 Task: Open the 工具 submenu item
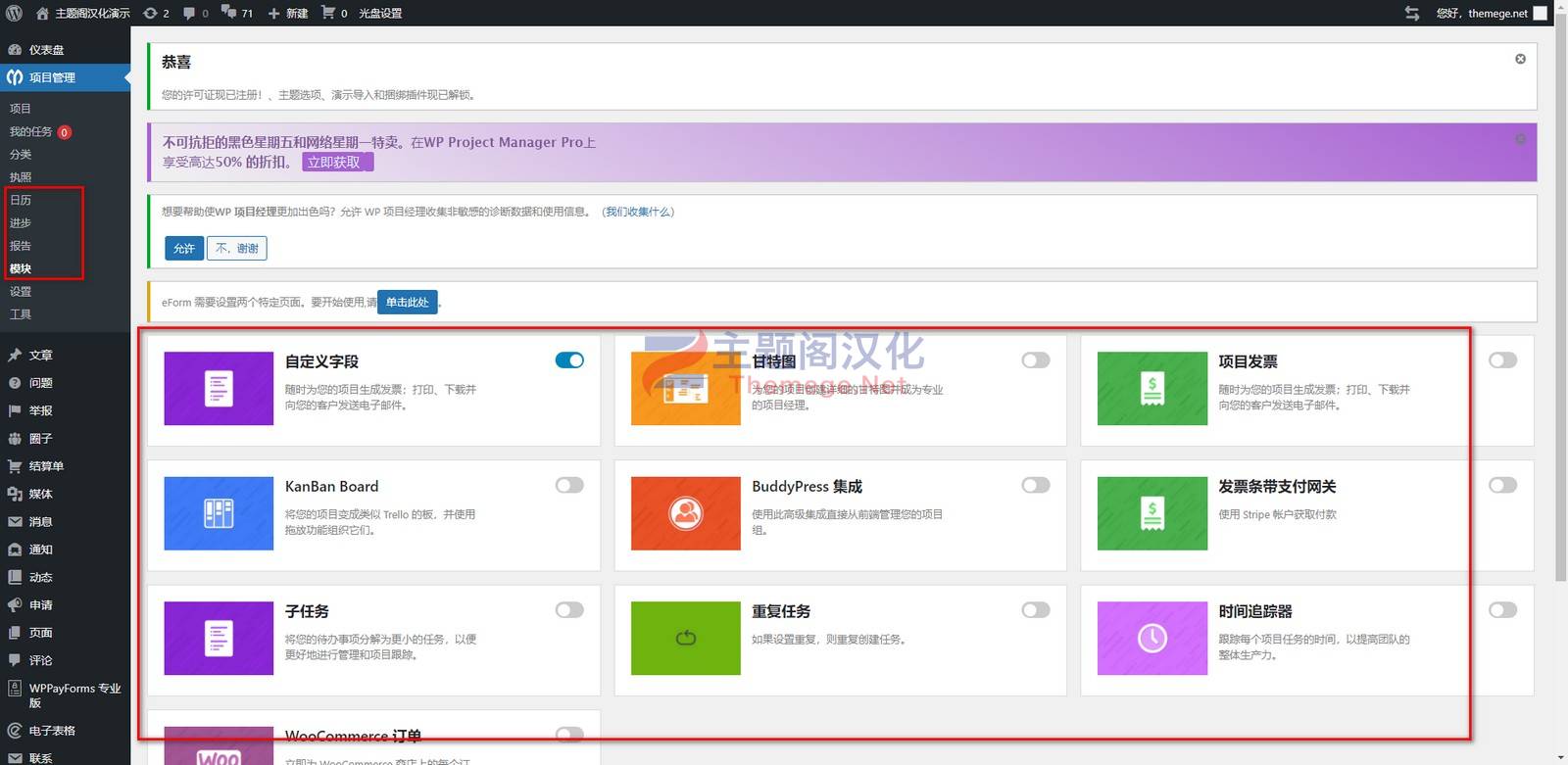21,314
